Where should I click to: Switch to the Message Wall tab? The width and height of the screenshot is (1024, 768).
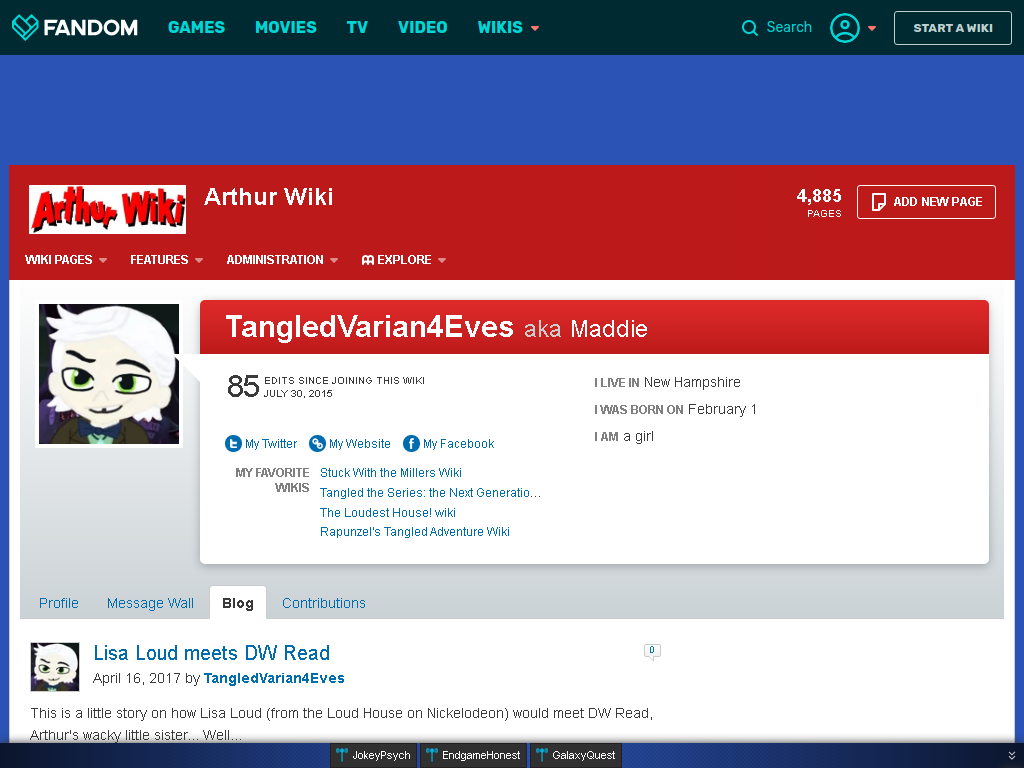(150, 603)
